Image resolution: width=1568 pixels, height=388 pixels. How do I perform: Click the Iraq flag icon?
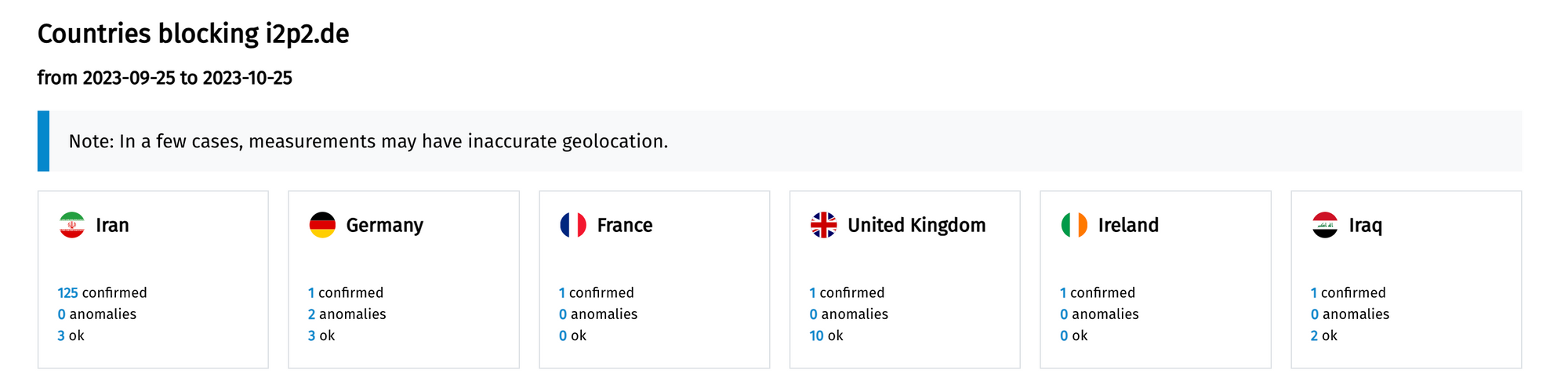click(x=1325, y=225)
